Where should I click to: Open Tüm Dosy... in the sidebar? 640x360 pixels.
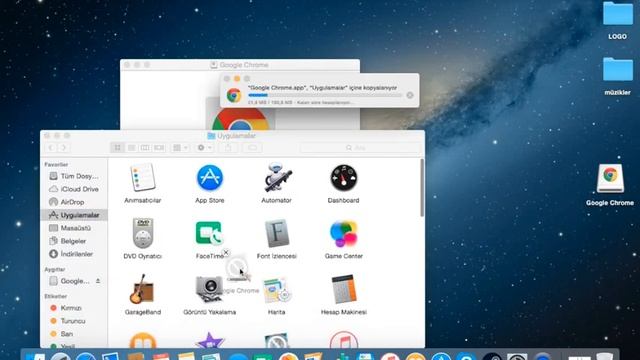pyautogui.click(x=74, y=176)
